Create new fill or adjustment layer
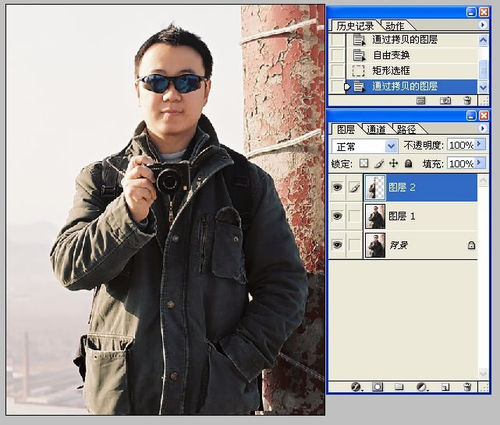The height and width of the screenshot is (425, 500). tap(422, 387)
